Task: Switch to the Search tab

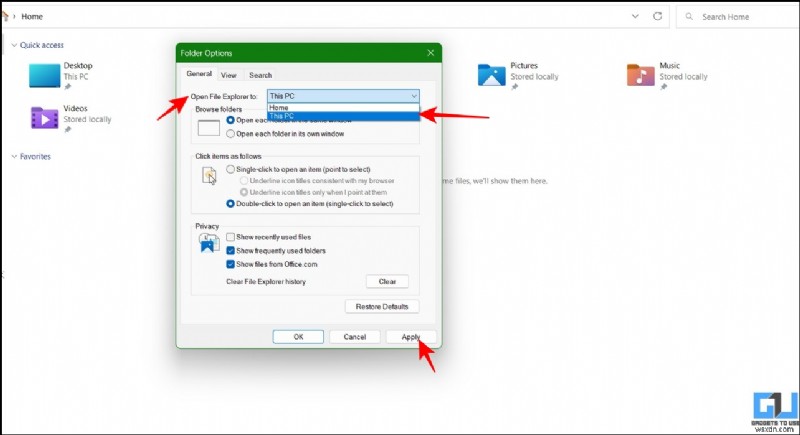Action: [260, 75]
